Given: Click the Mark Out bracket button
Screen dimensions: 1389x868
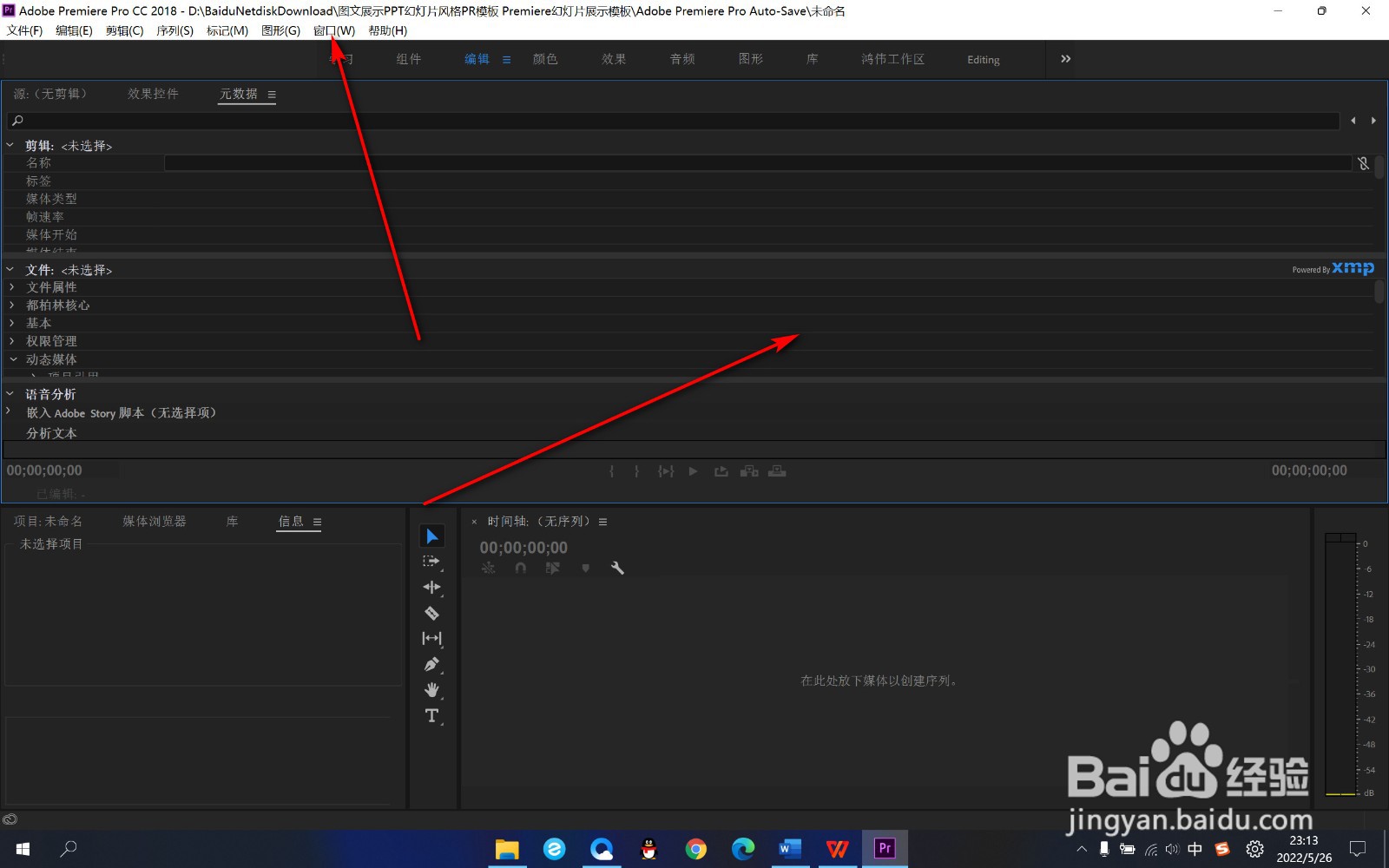Looking at the screenshot, I should pos(636,471).
